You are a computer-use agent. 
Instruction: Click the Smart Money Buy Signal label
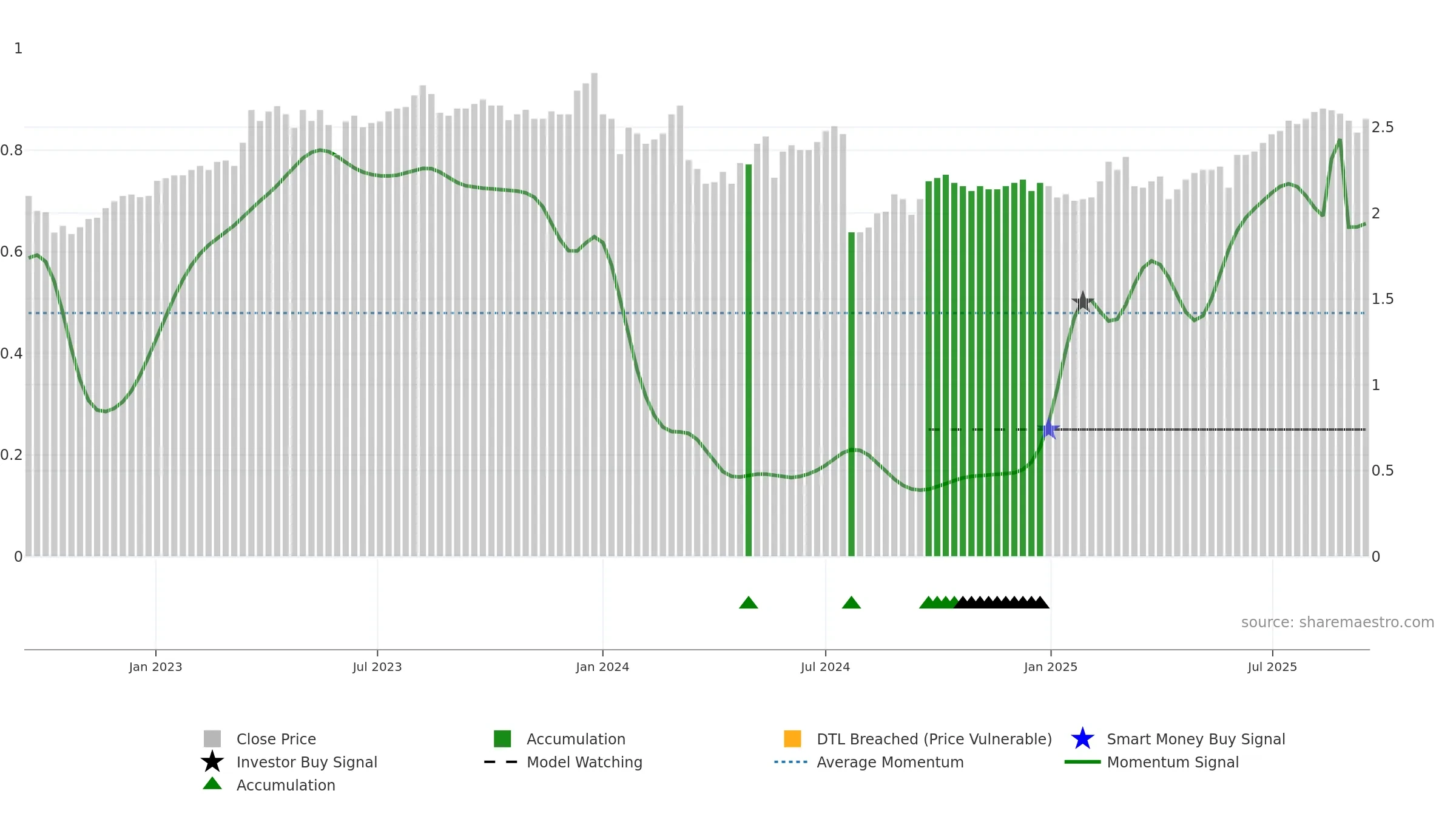click(1196, 739)
